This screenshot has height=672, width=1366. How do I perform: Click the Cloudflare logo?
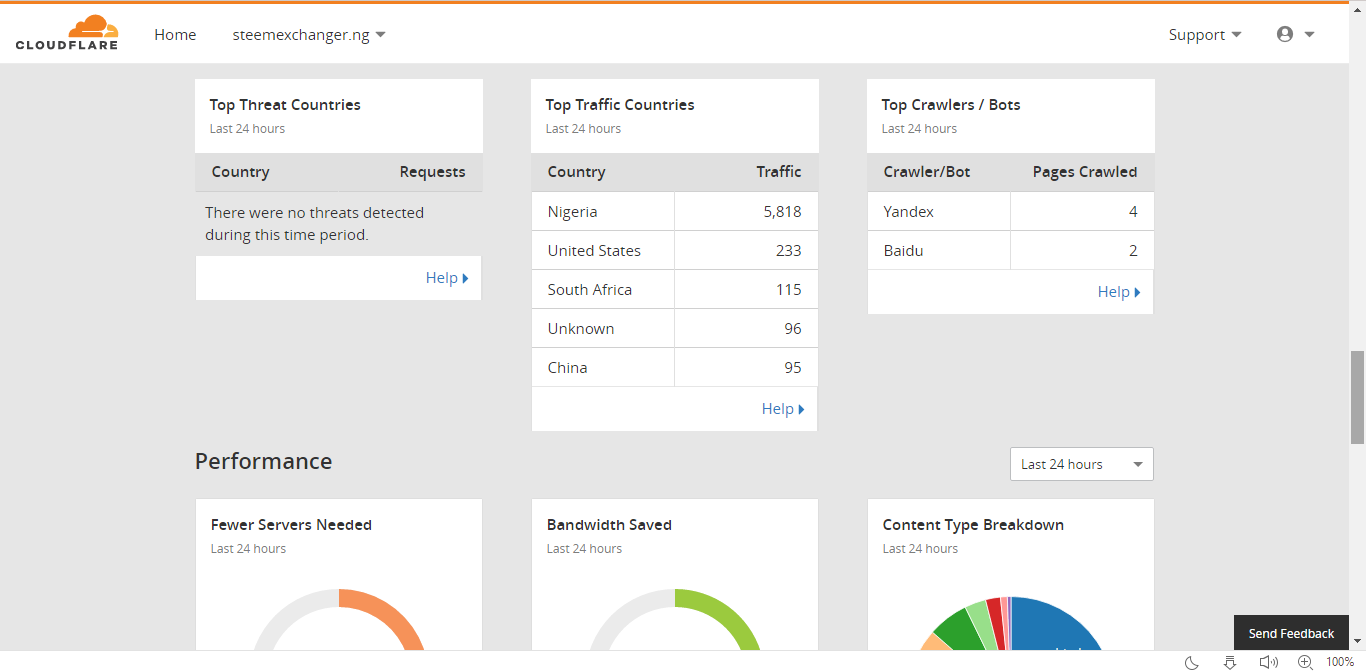67,33
